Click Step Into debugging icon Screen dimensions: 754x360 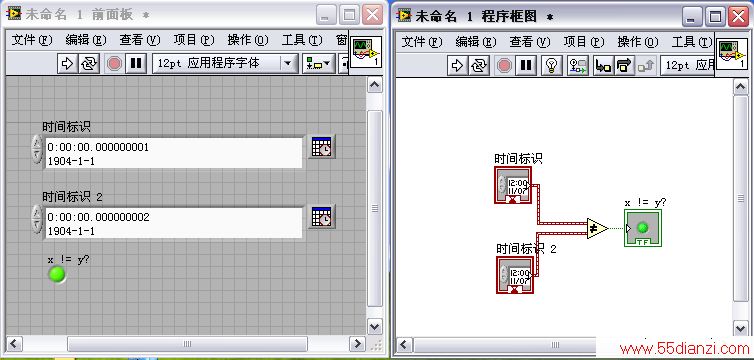click(603, 65)
